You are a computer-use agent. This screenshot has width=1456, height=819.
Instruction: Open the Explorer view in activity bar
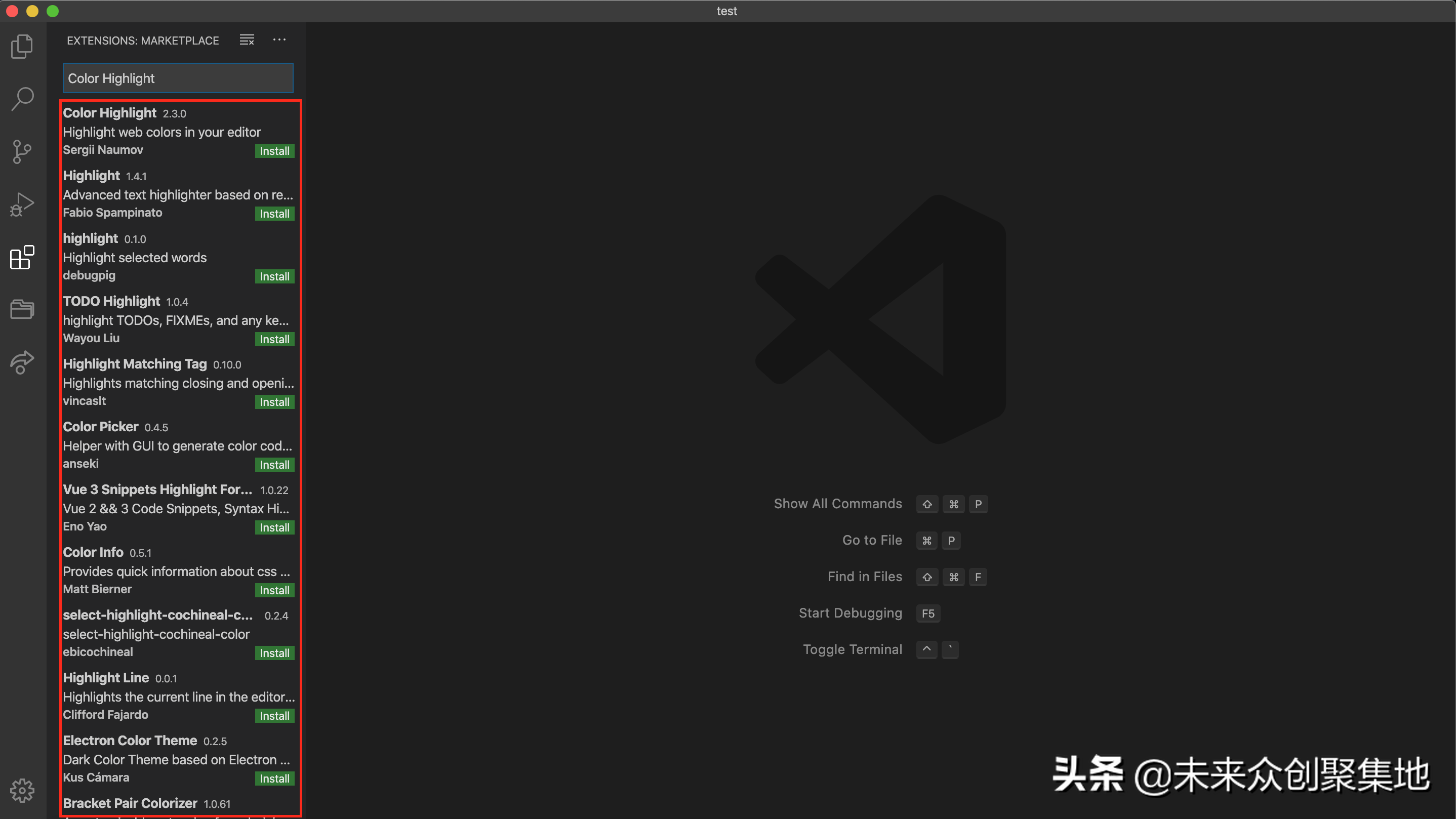pyautogui.click(x=22, y=46)
